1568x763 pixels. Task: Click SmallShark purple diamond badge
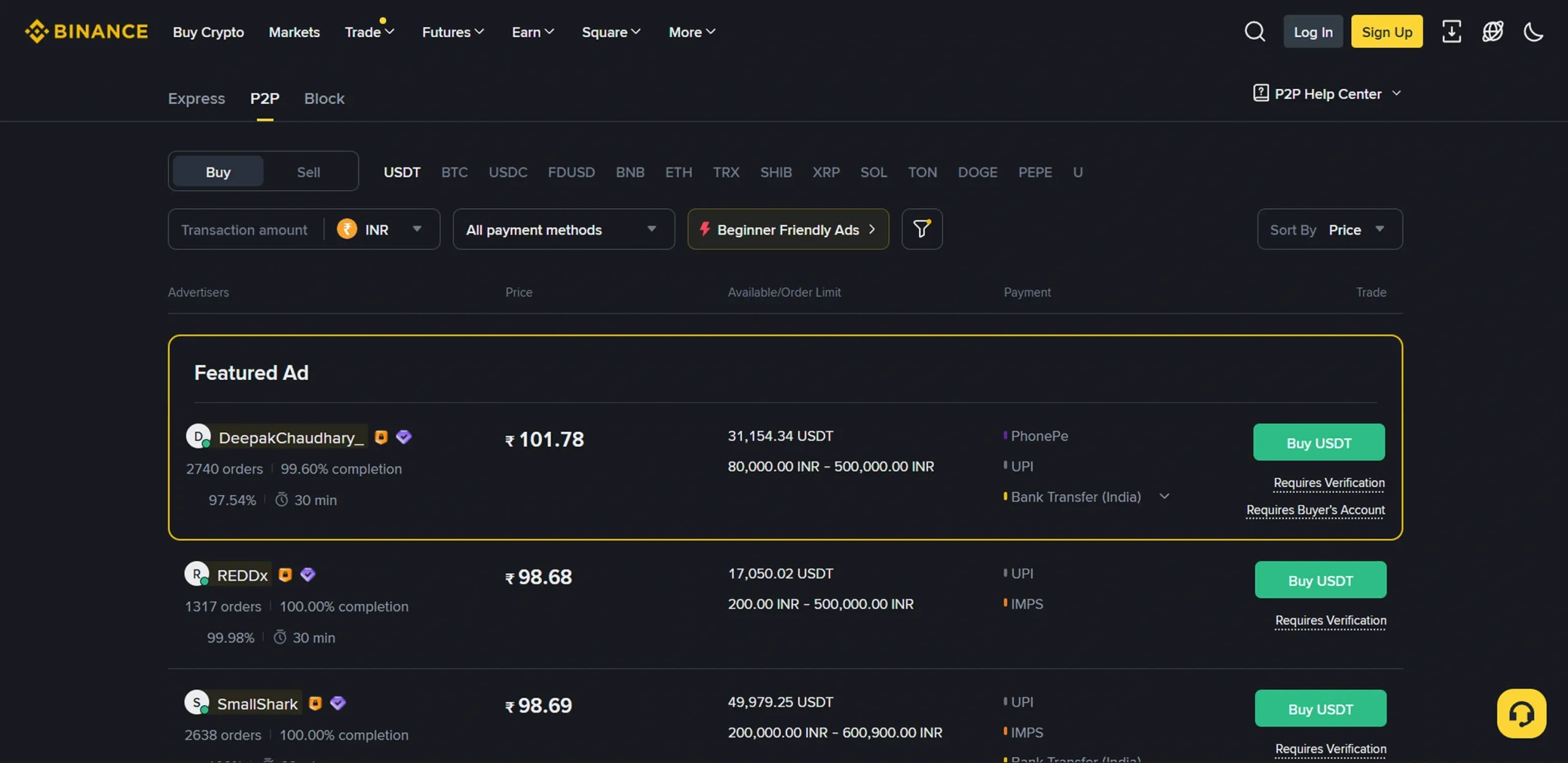pos(338,703)
